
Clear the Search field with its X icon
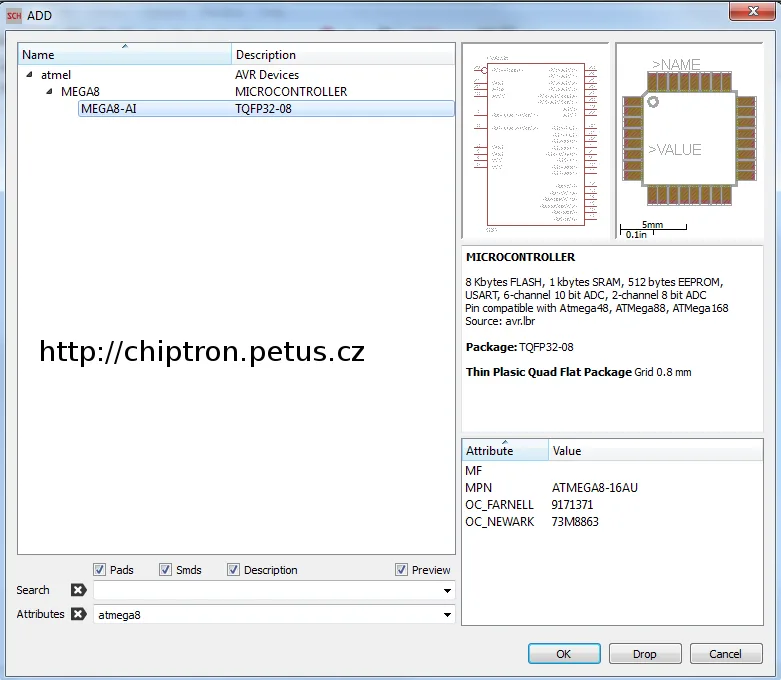pos(78,590)
